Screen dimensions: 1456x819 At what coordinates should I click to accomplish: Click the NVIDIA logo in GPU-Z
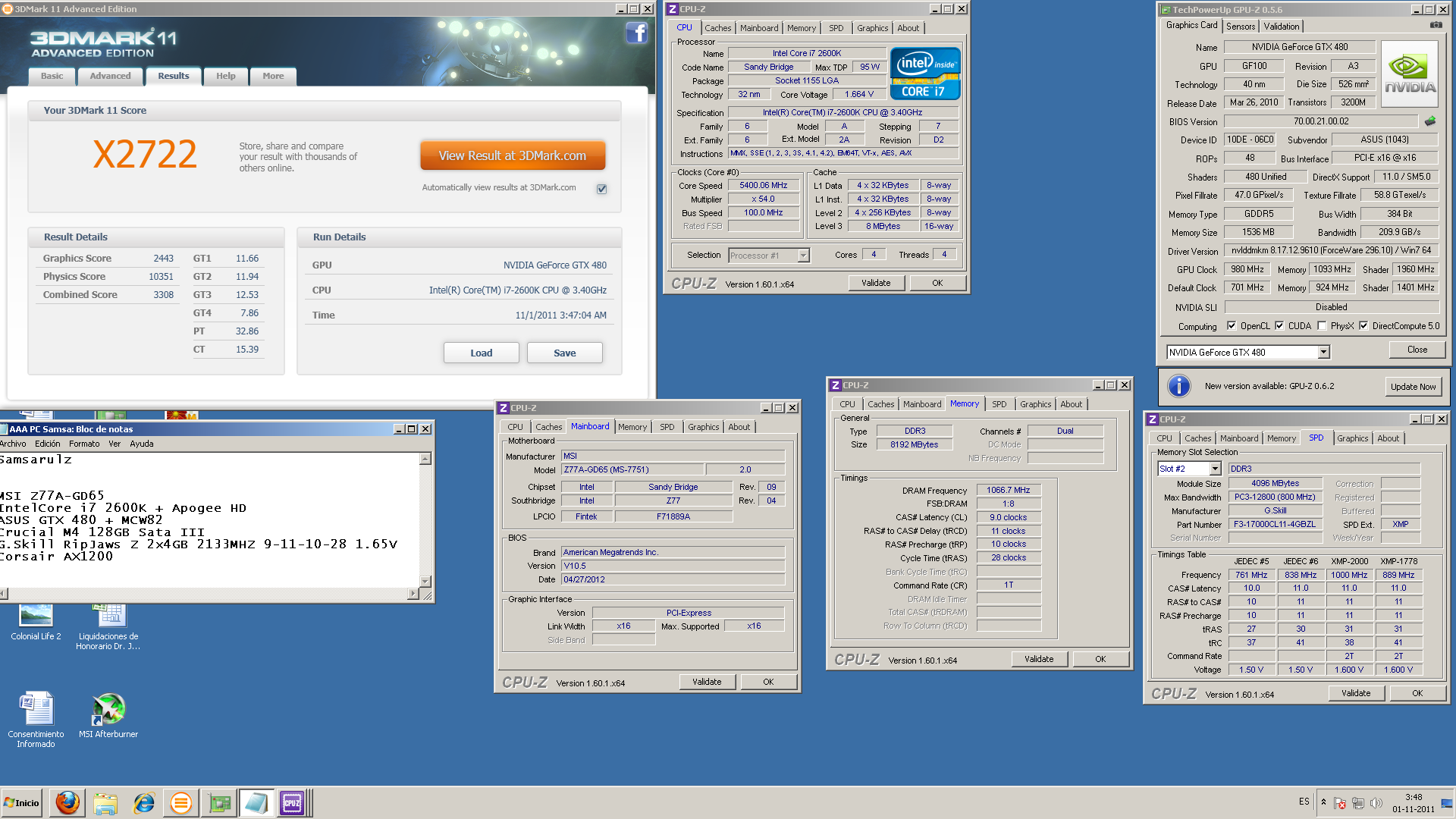[x=1410, y=75]
